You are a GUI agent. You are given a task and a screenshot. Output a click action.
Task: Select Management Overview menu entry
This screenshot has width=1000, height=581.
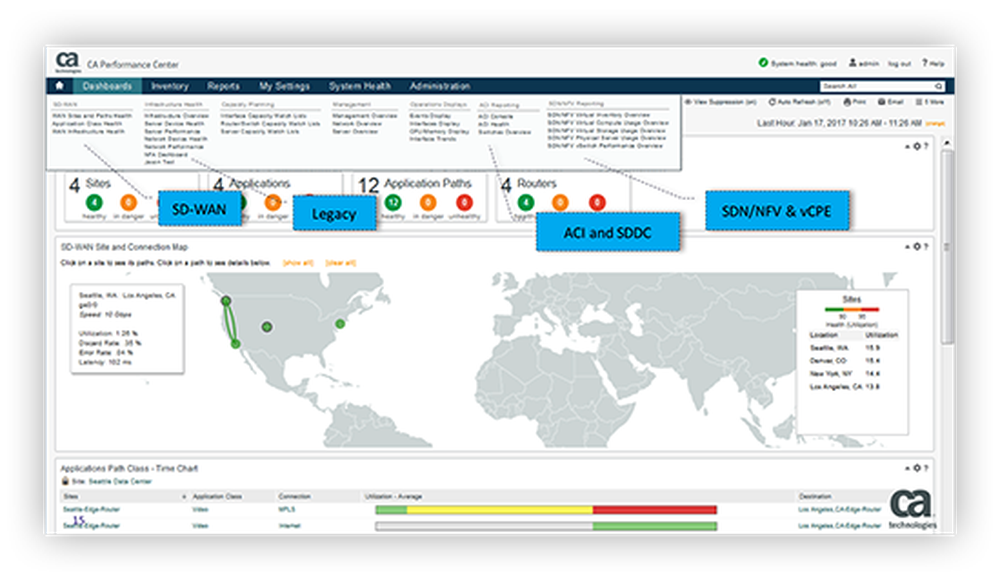click(x=365, y=116)
